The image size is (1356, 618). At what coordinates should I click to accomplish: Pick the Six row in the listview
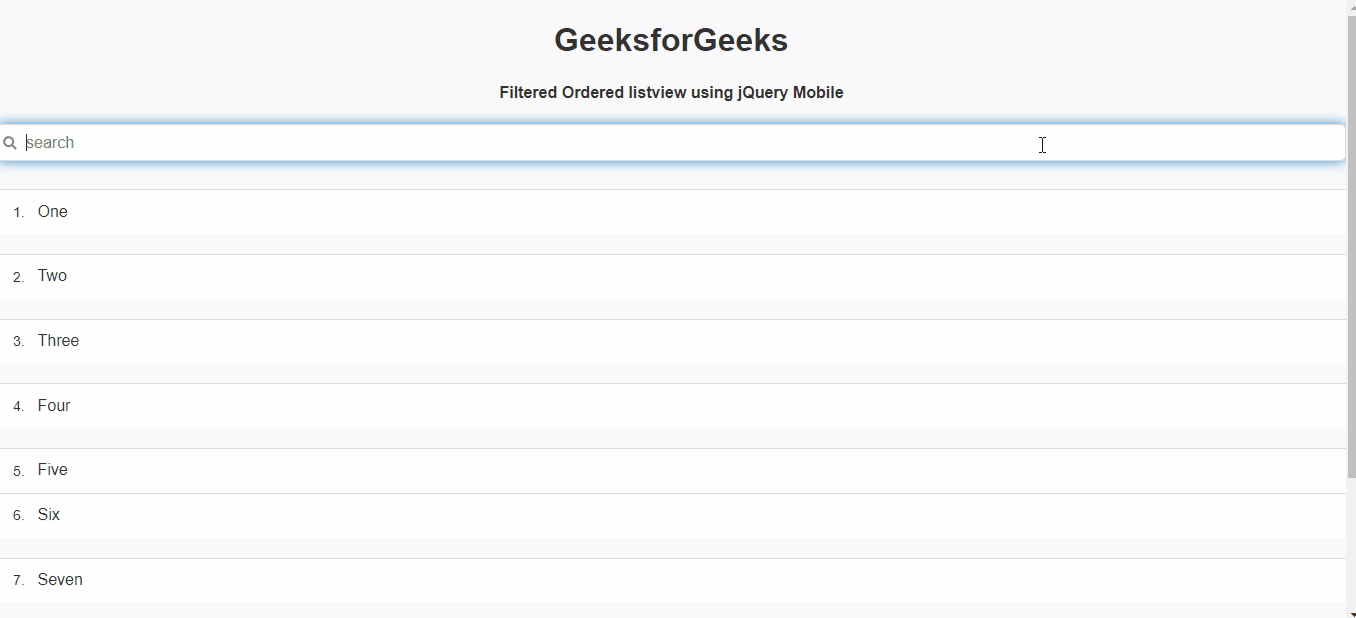point(49,515)
